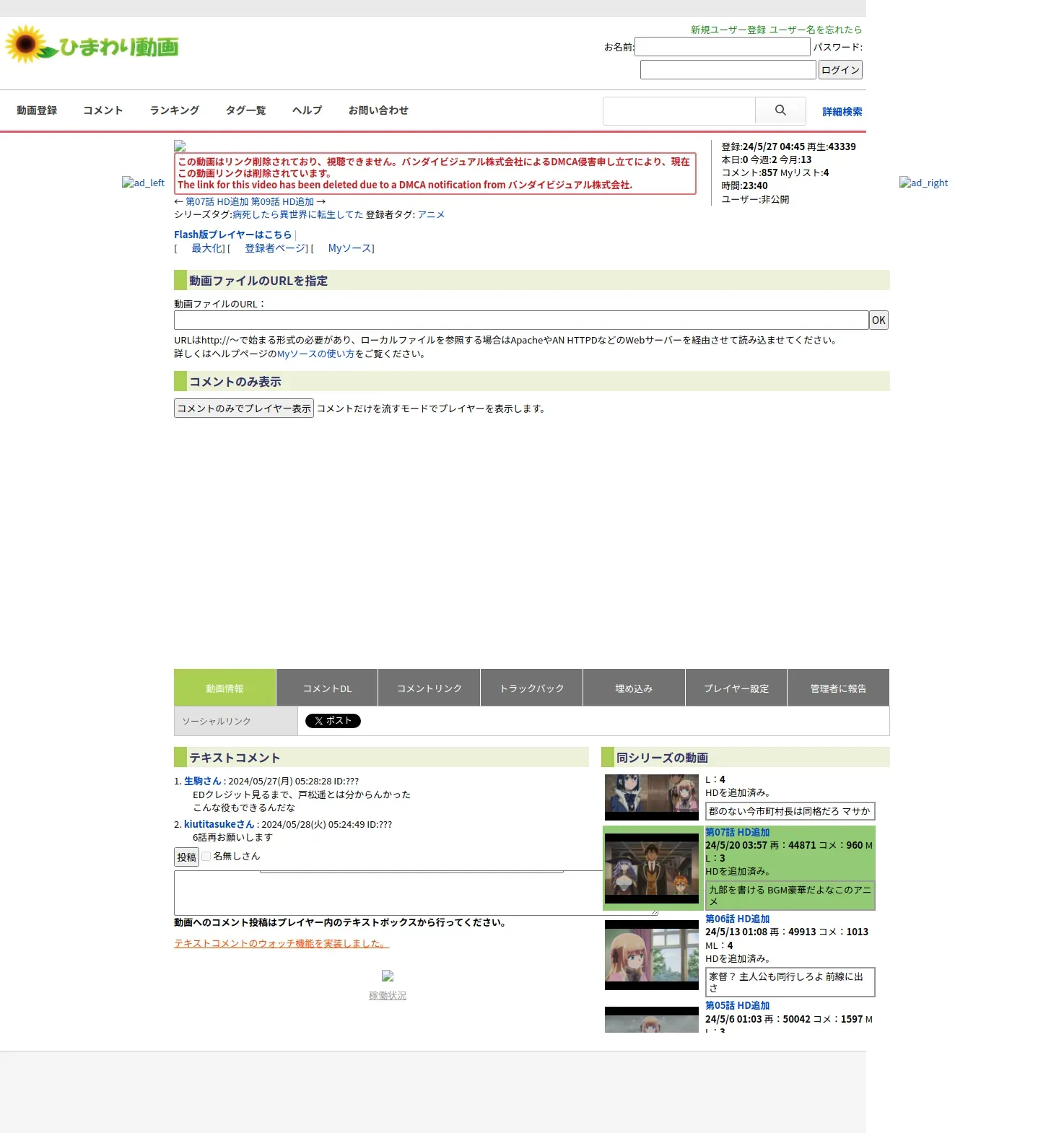The width and height of the screenshot is (1064, 1133).
Task: Switch to the 動画情報 tab
Action: click(224, 688)
